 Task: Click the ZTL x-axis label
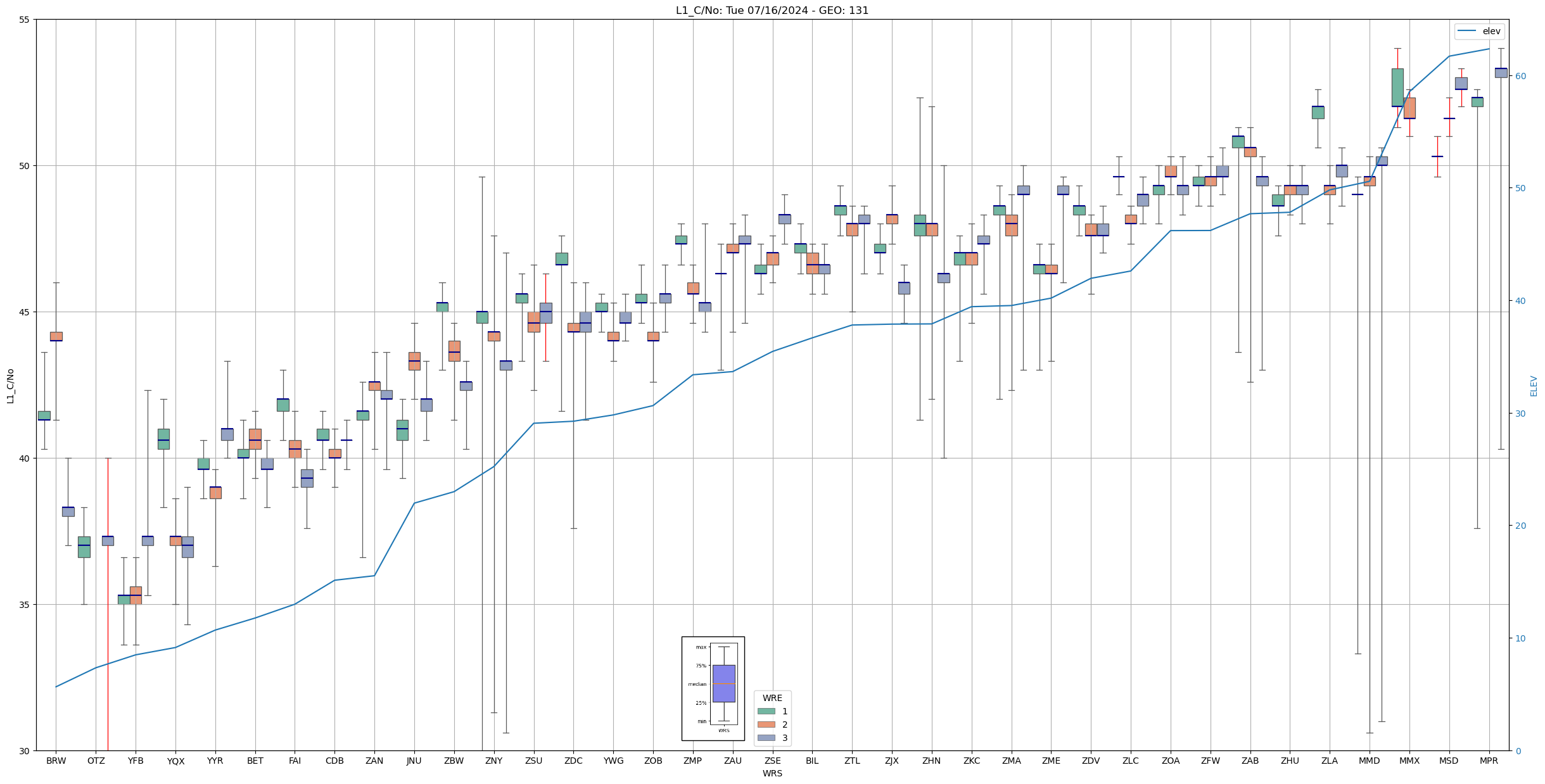pyautogui.click(x=852, y=761)
